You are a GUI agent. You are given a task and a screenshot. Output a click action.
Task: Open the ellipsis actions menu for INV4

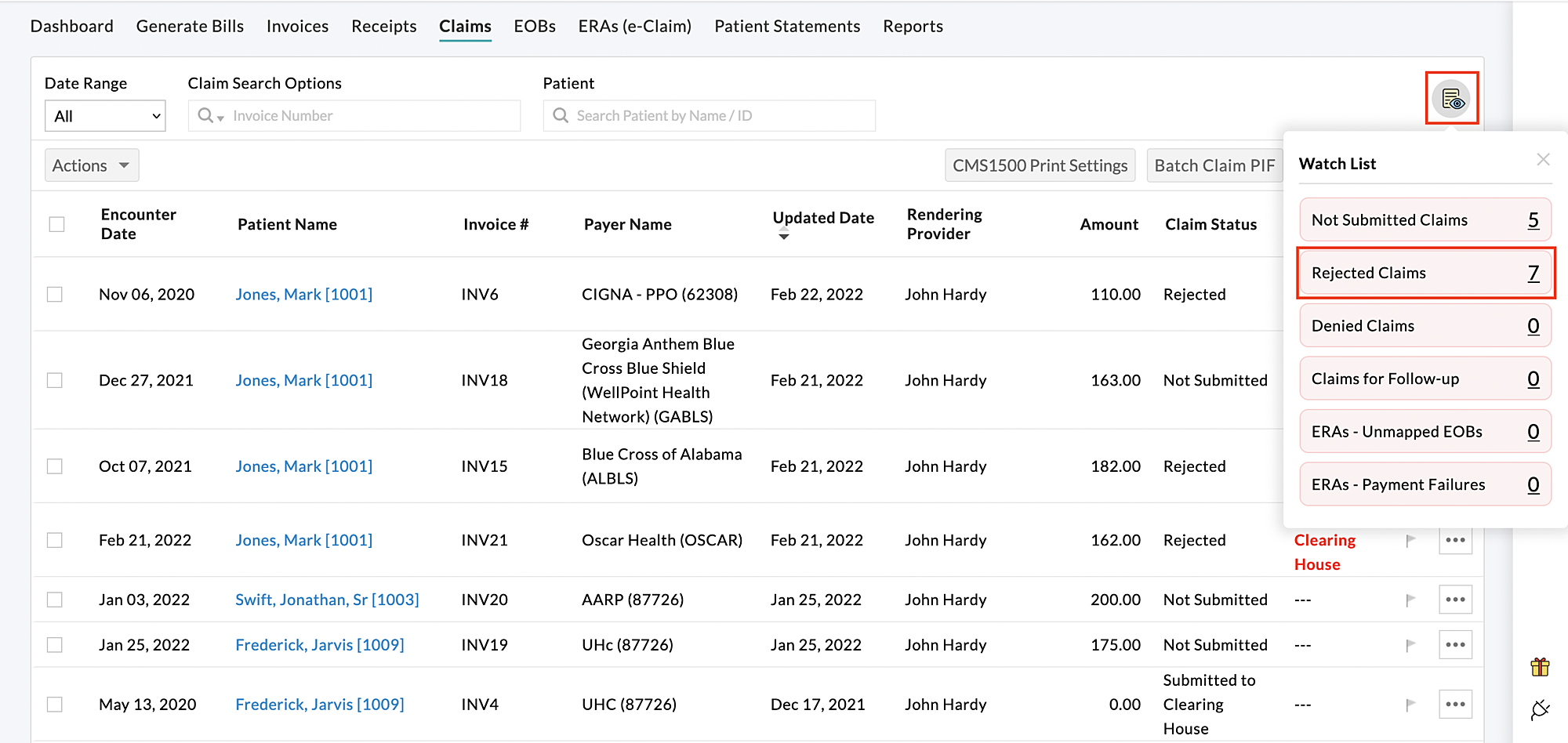point(1455,704)
